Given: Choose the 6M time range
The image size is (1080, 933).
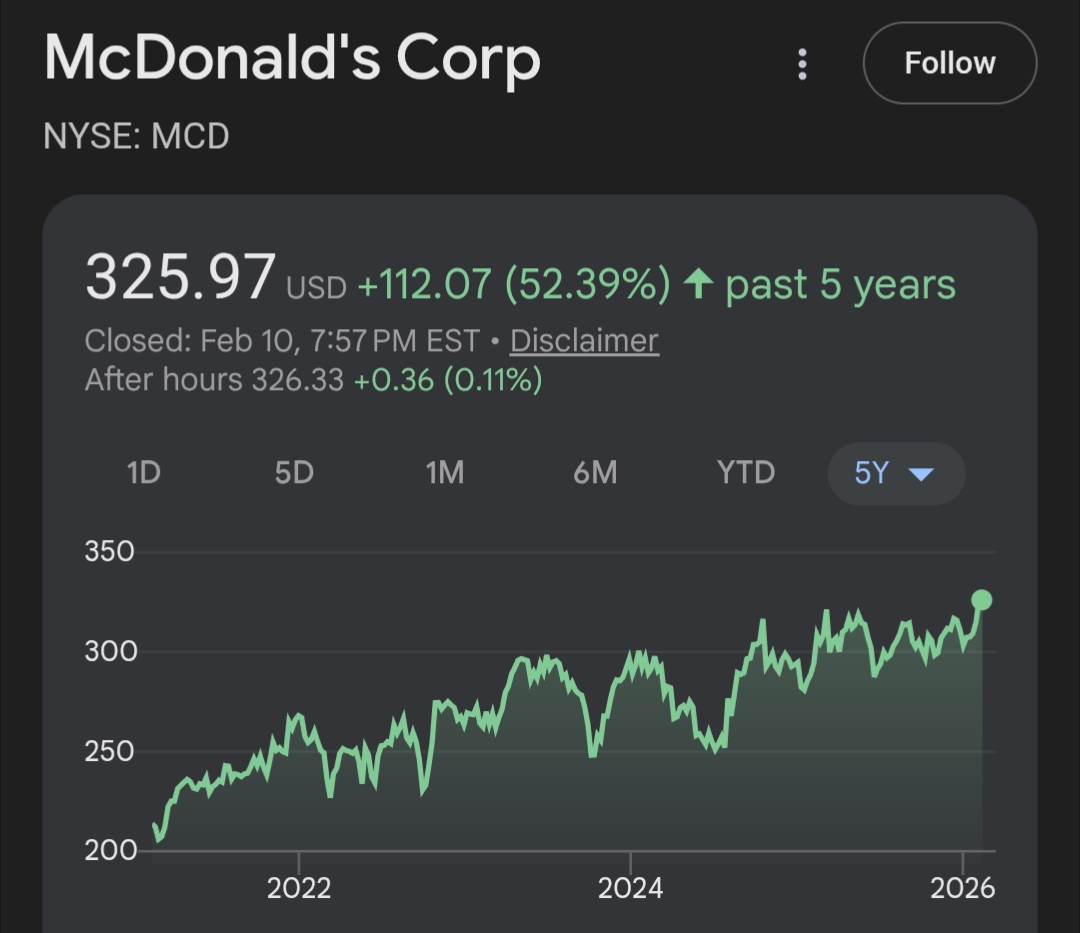Looking at the screenshot, I should click(x=595, y=472).
